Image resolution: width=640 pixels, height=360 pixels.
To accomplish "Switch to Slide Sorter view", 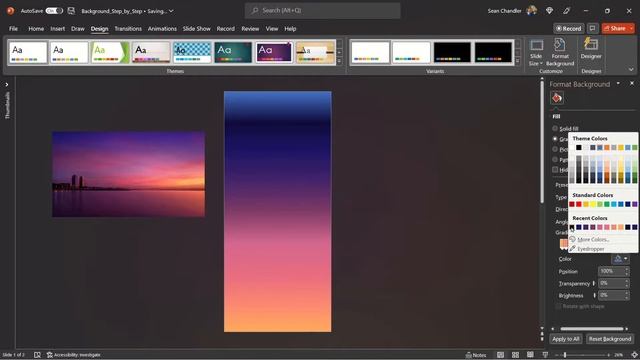I will coord(516,355).
